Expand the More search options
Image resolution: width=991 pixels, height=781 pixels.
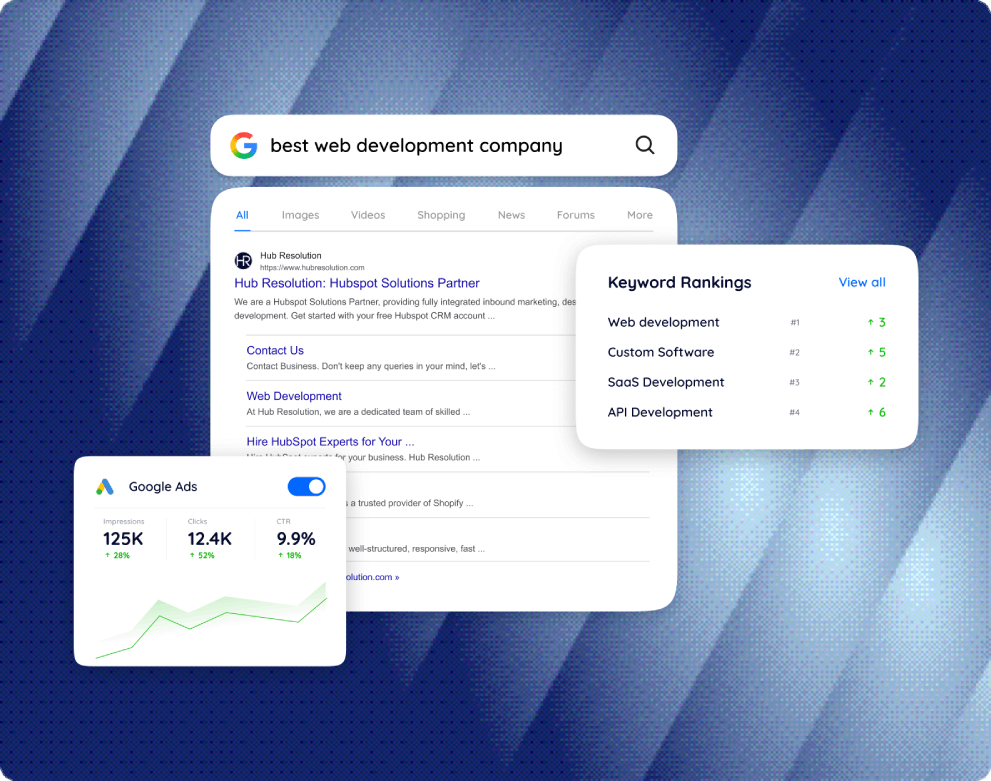pyautogui.click(x=640, y=215)
